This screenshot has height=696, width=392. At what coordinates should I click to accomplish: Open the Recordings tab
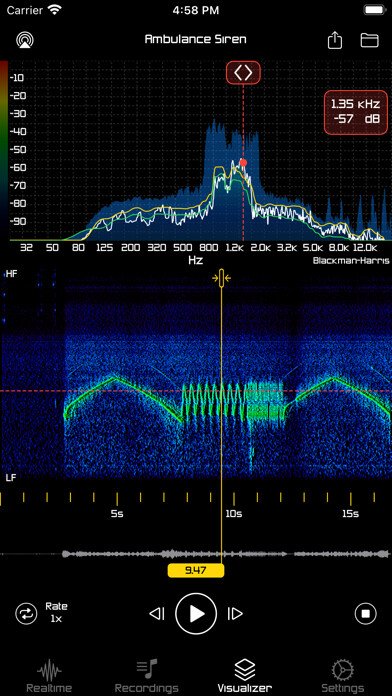pos(147,676)
